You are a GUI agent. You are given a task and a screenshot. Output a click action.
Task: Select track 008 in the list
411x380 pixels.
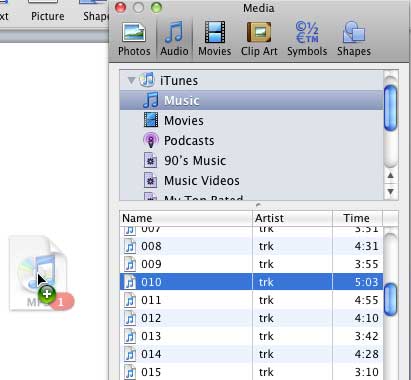coord(251,246)
